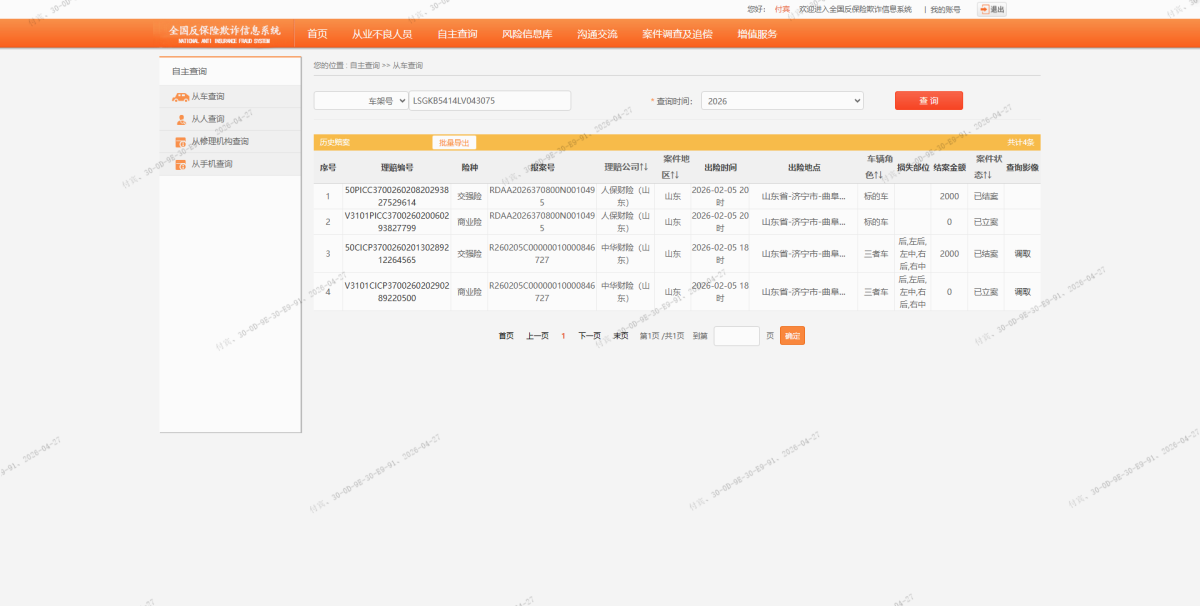Click the page number jump input

pos(737,336)
